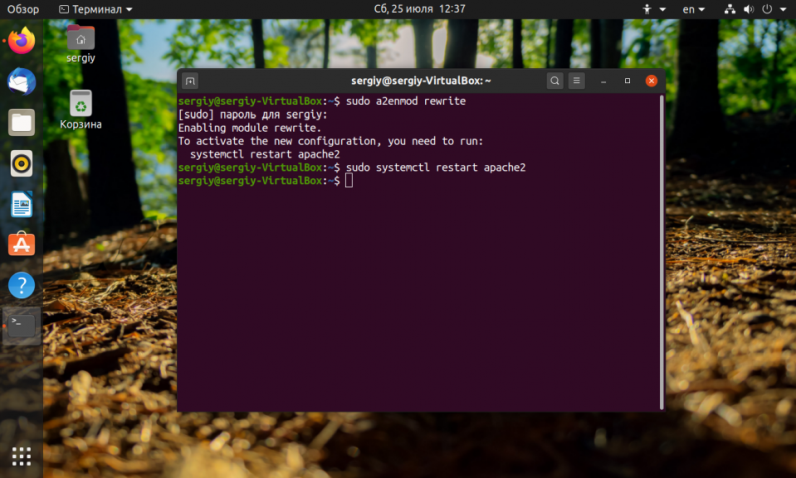Image resolution: width=796 pixels, height=478 pixels.
Task: Open the terminal search button
Action: 555,81
